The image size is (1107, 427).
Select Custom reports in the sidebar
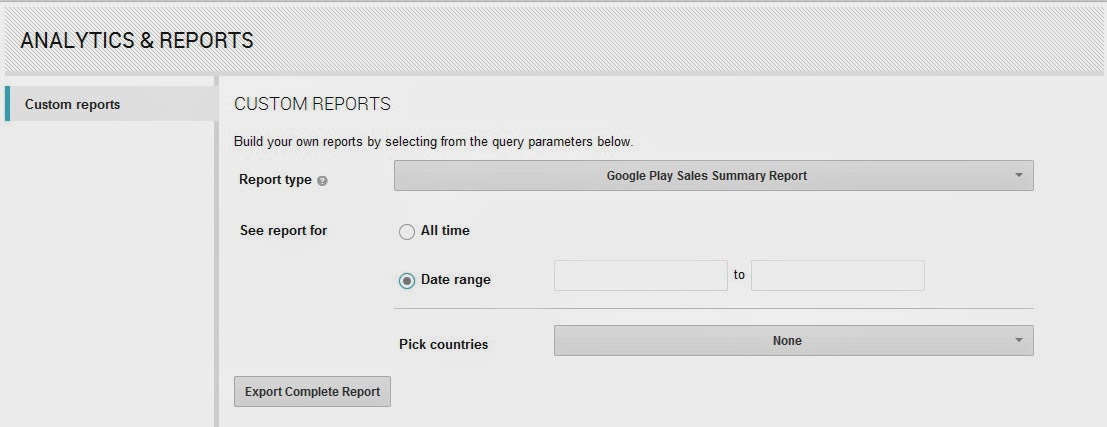(x=72, y=104)
